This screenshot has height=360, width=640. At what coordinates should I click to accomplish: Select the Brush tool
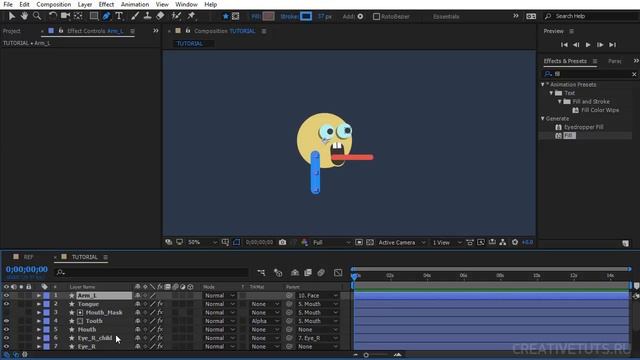click(x=135, y=16)
